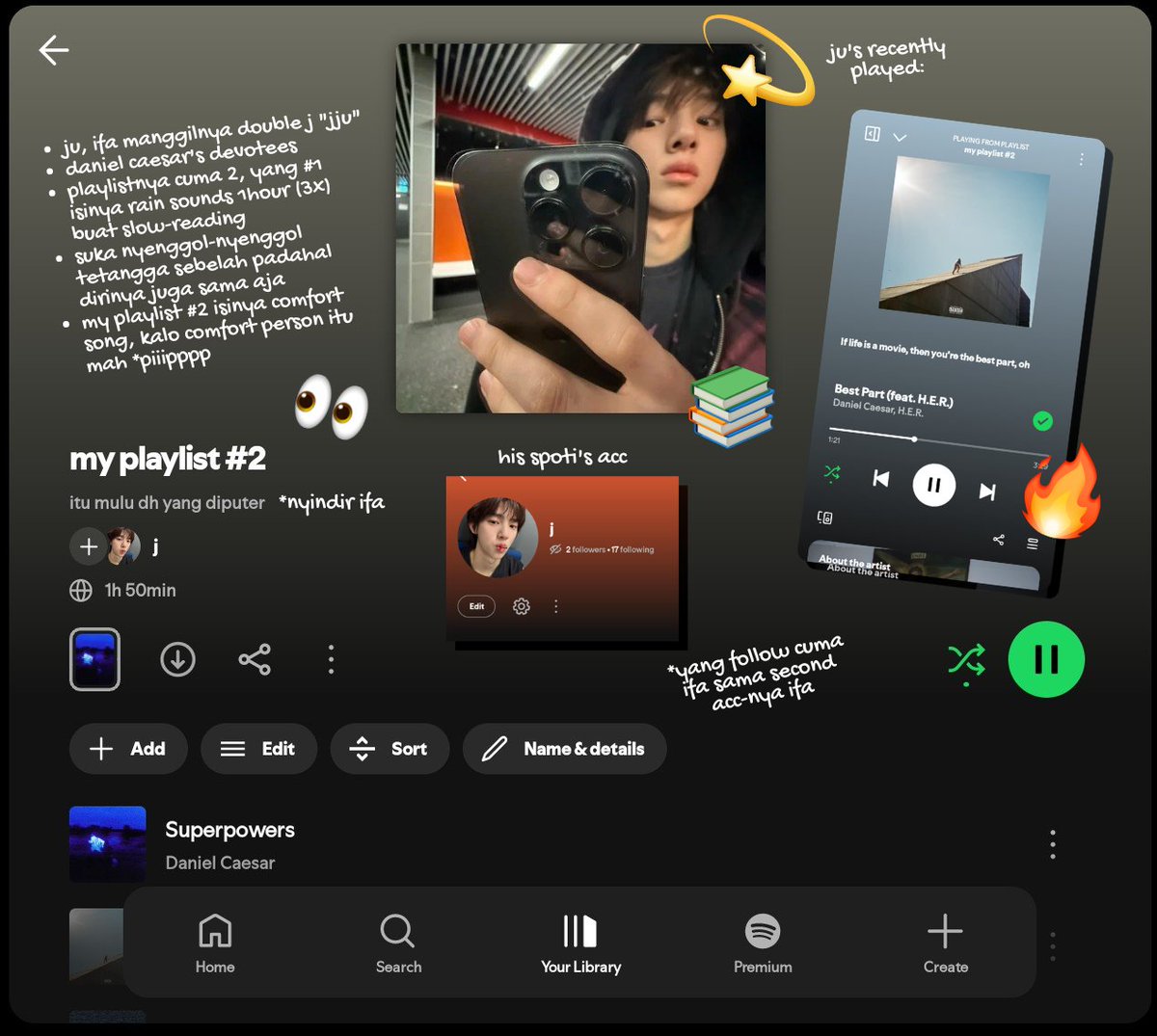Toggle the green saved checkmark on Best Part
This screenshot has height=1036, width=1157.
[x=1042, y=421]
